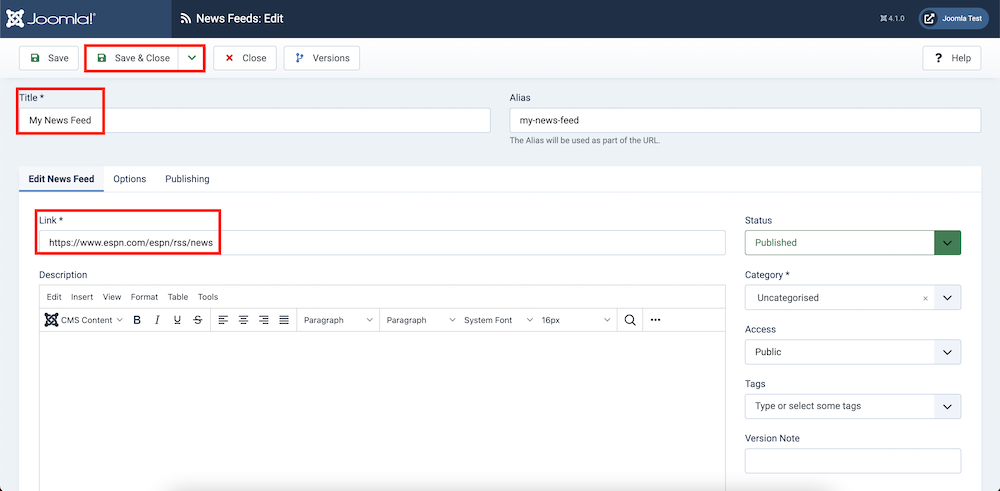This screenshot has height=491, width=1000.
Task: Switch to the Edit News Feed tab
Action: (x=61, y=179)
